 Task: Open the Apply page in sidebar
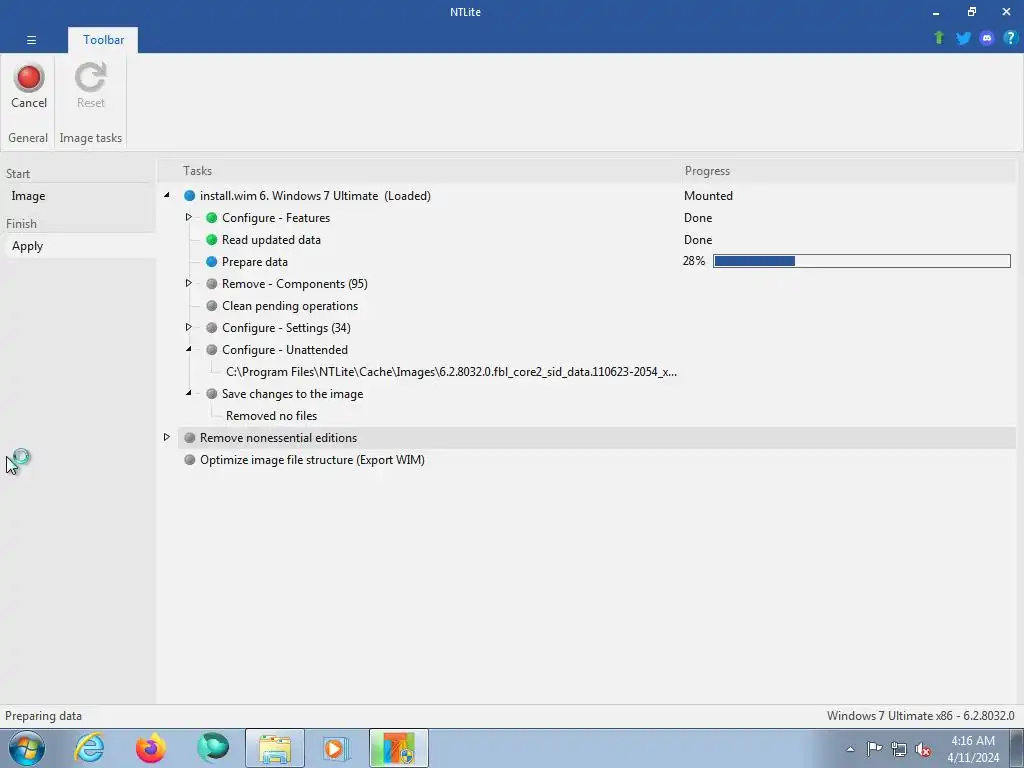[78, 246]
